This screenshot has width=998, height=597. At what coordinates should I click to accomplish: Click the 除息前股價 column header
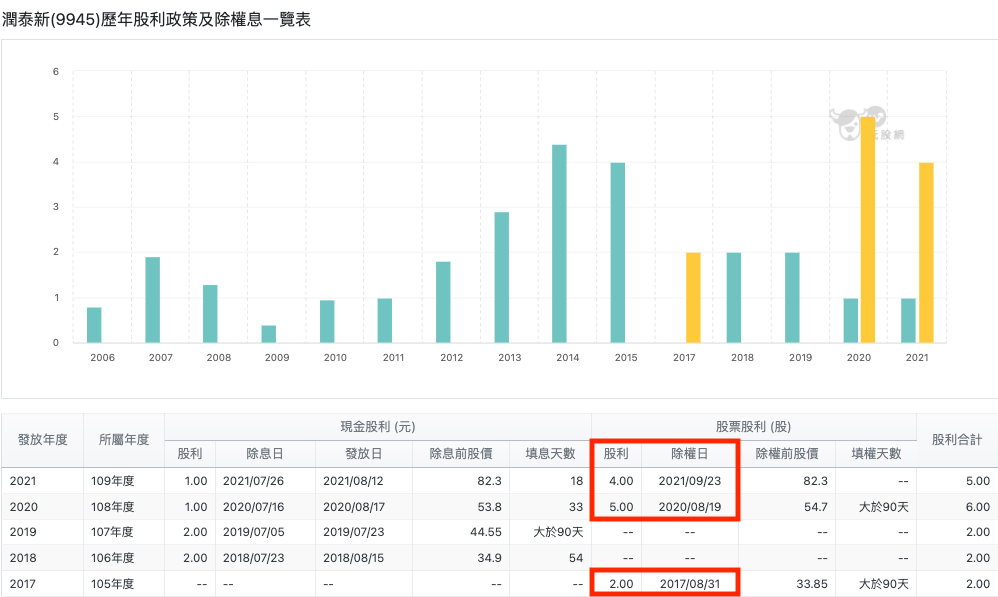pyautogui.click(x=461, y=454)
